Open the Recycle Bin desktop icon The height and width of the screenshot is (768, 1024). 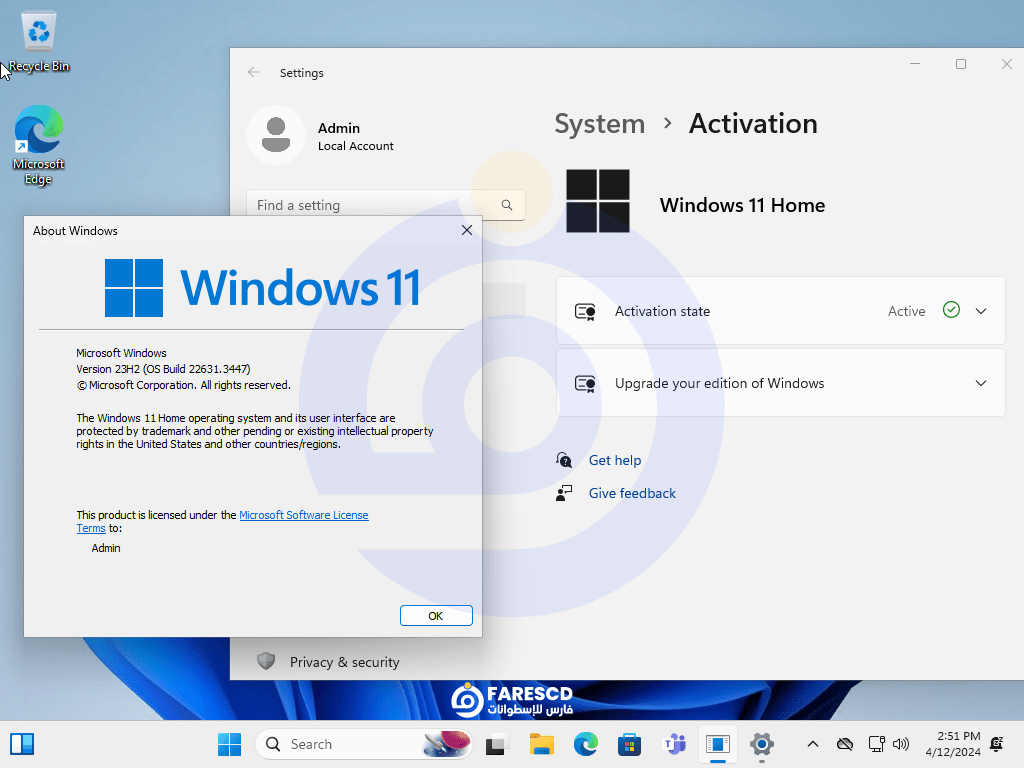coord(39,40)
